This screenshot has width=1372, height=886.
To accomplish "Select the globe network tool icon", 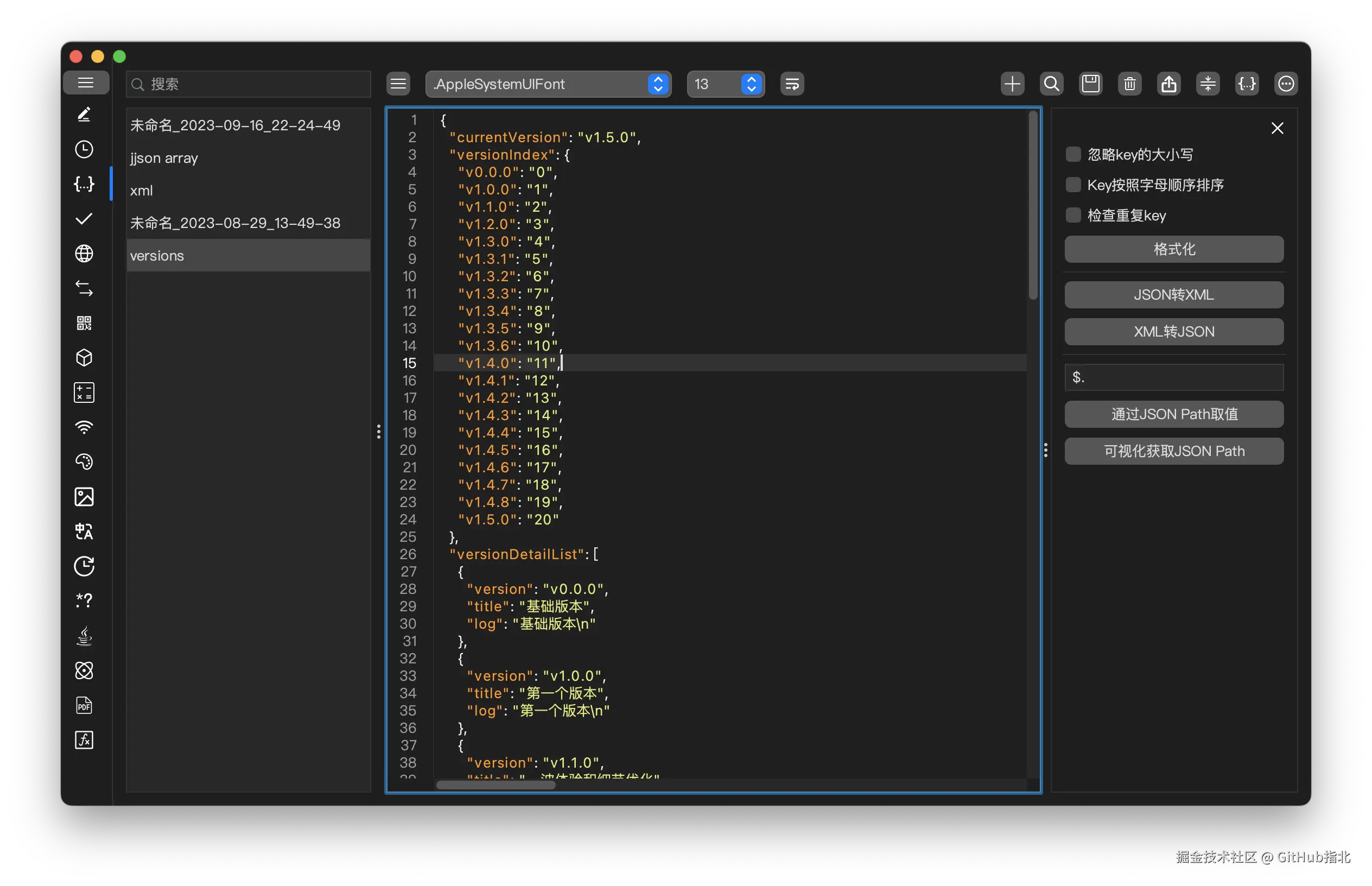I will pyautogui.click(x=84, y=253).
